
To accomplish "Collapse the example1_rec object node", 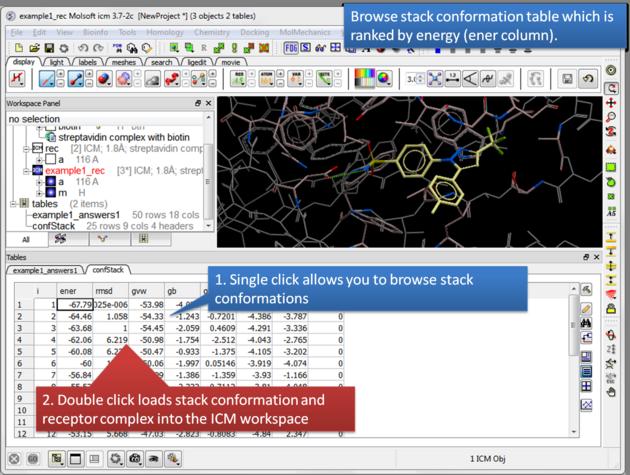I will point(24,170).
